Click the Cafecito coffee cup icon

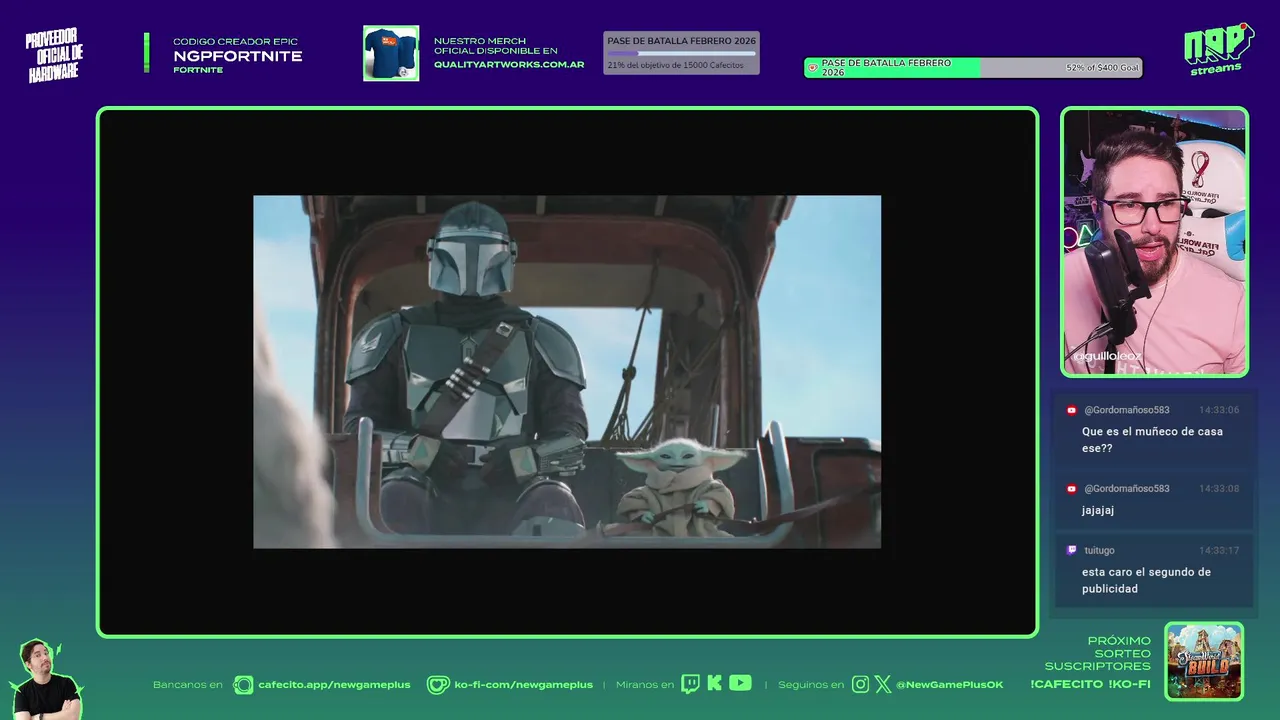(x=243, y=685)
